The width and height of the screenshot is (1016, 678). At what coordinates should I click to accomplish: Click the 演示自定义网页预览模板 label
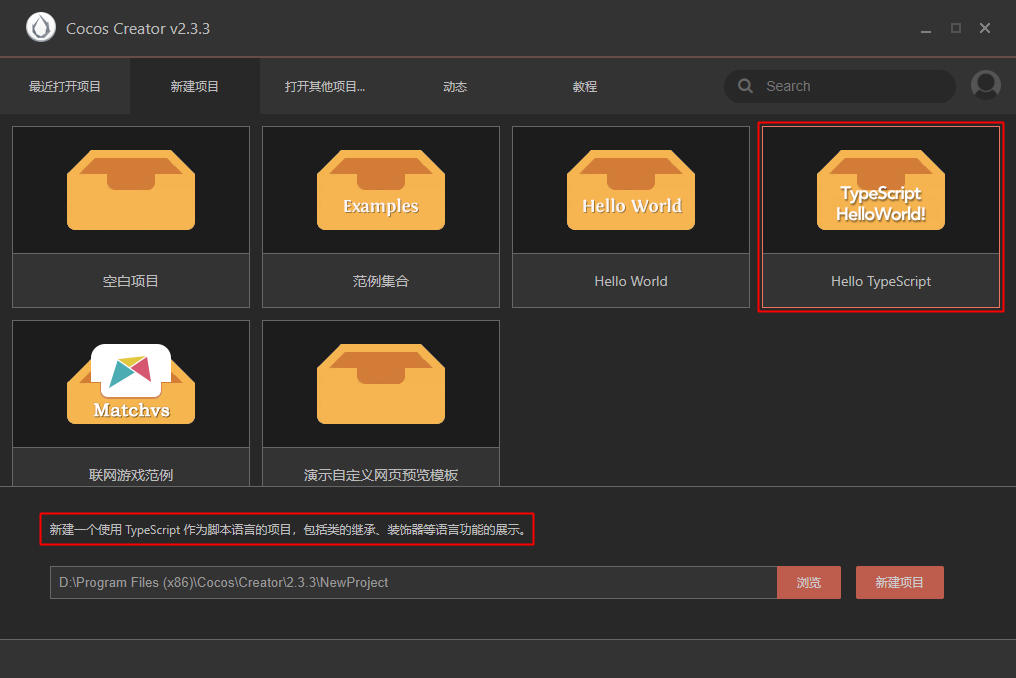click(381, 475)
